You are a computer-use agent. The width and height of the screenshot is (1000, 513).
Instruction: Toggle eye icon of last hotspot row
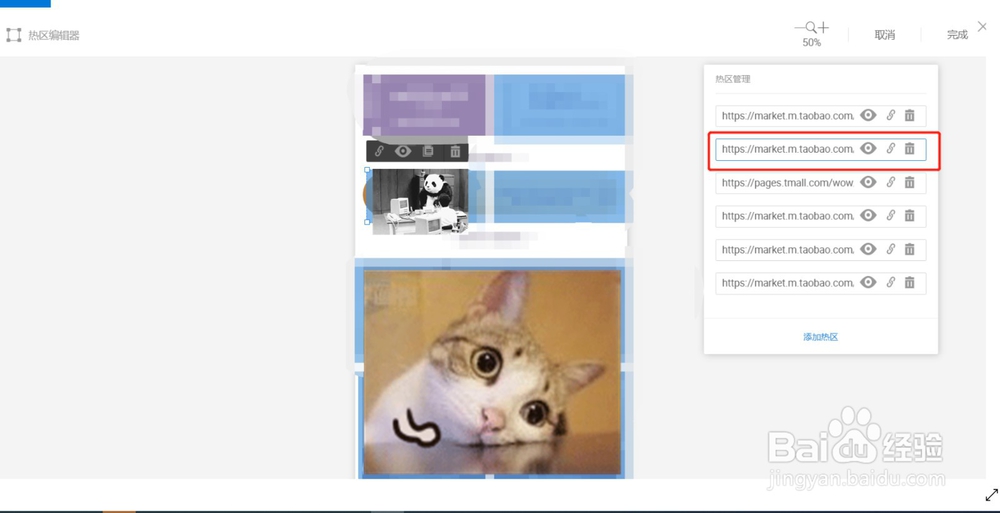coord(868,282)
